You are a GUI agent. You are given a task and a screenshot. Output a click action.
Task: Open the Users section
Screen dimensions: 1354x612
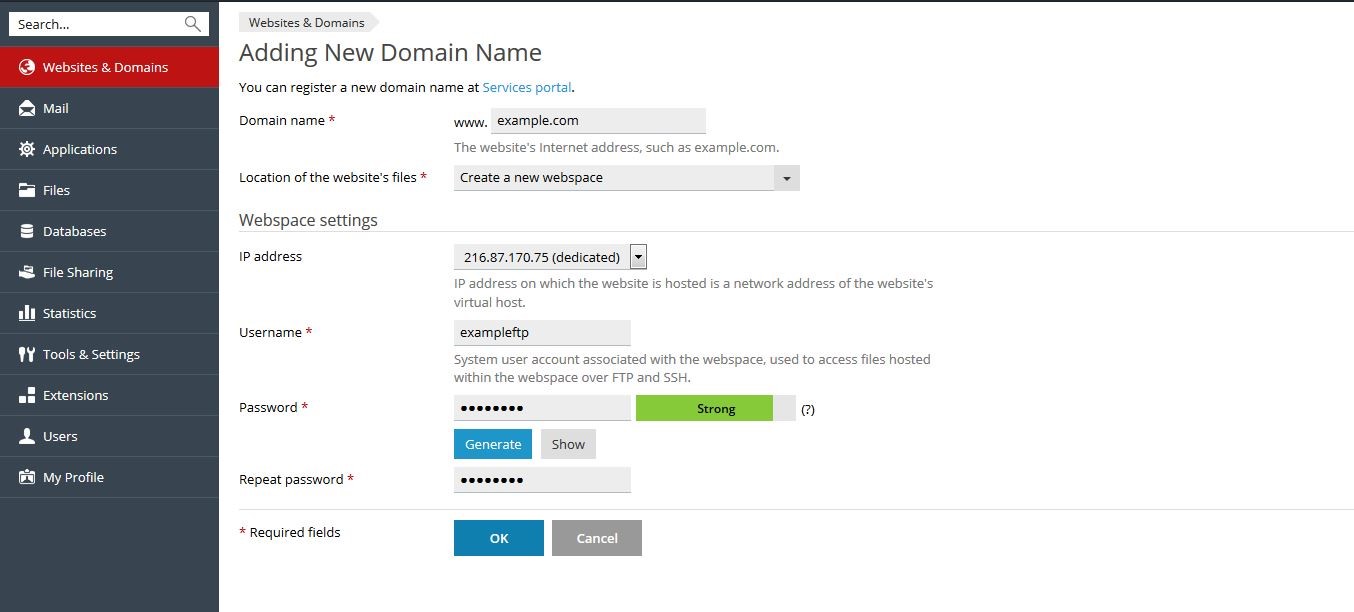coord(109,436)
